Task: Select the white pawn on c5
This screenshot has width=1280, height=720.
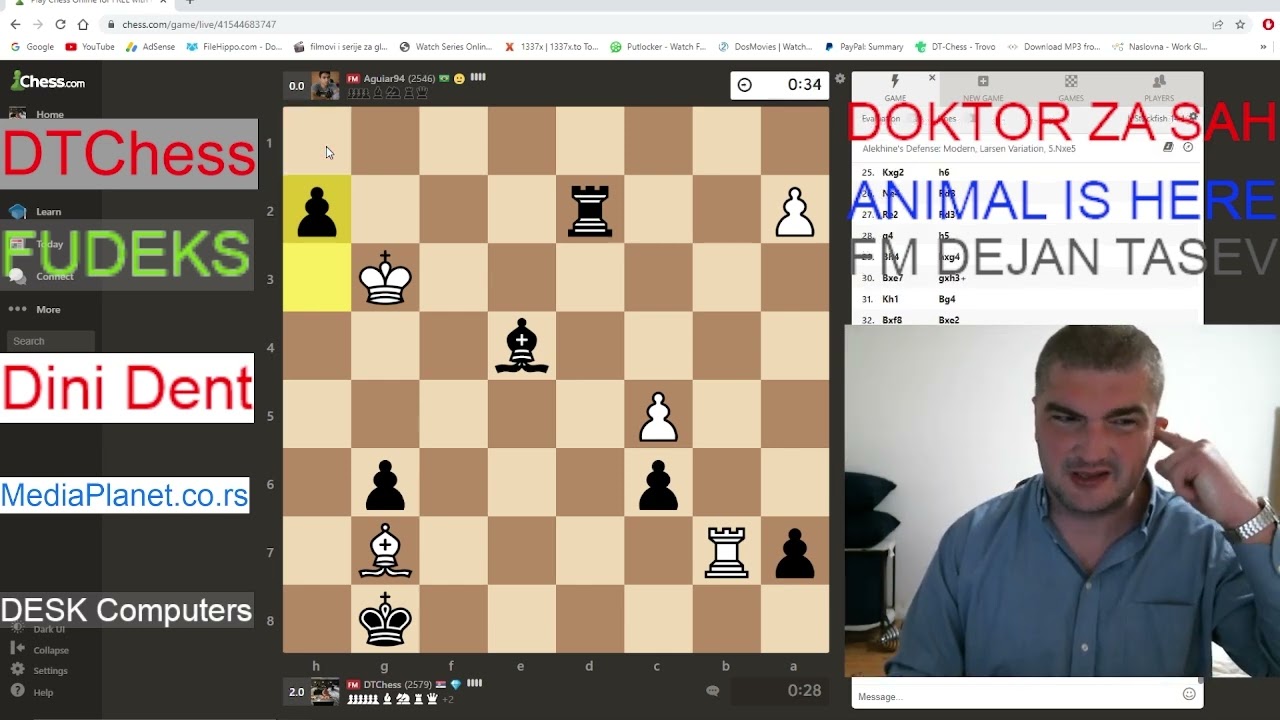Action: [x=658, y=415]
